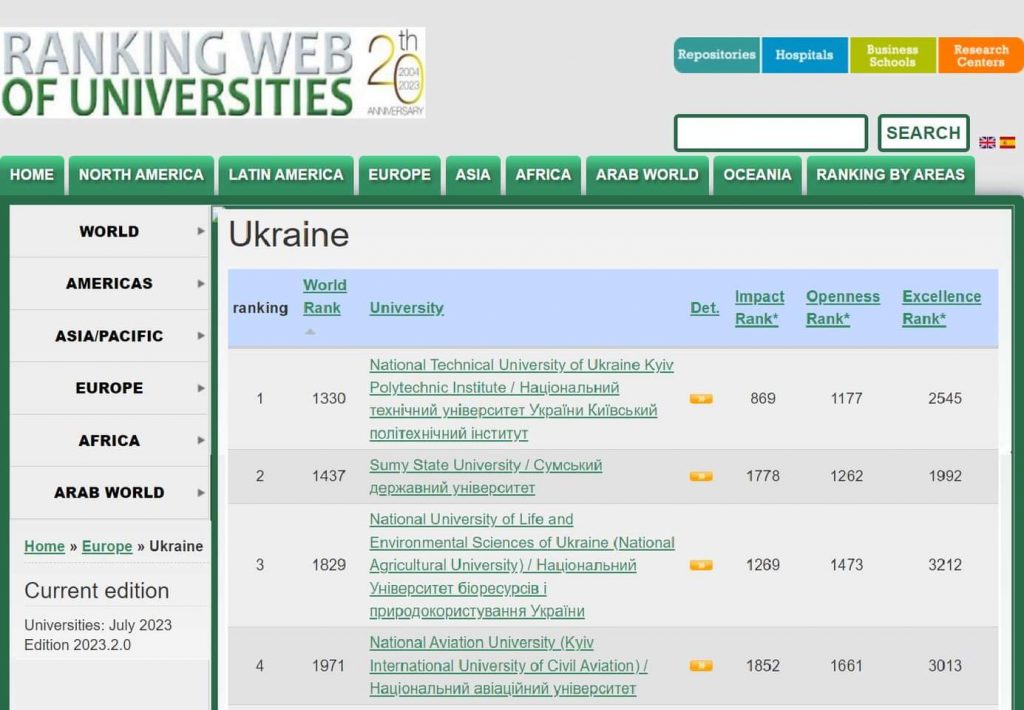Open National Technical University of Ukraine link
This screenshot has height=710, width=1024.
pyautogui.click(x=521, y=398)
